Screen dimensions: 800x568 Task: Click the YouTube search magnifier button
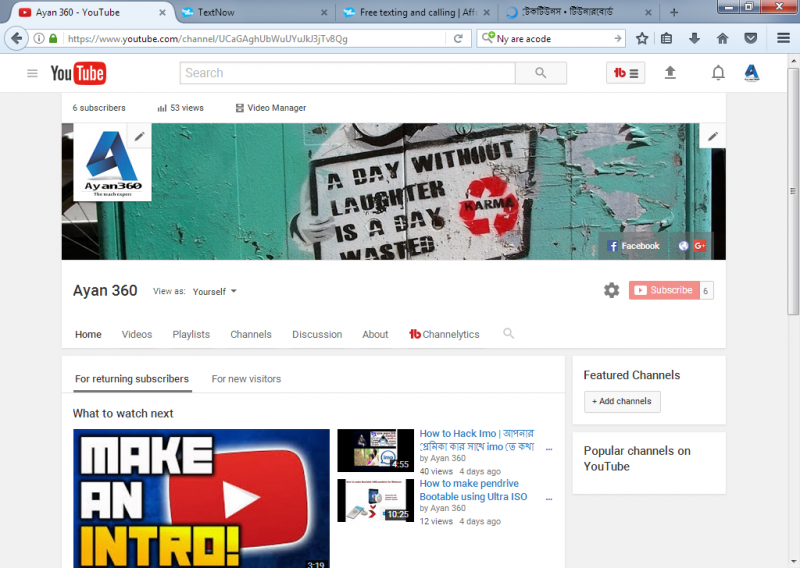541,73
